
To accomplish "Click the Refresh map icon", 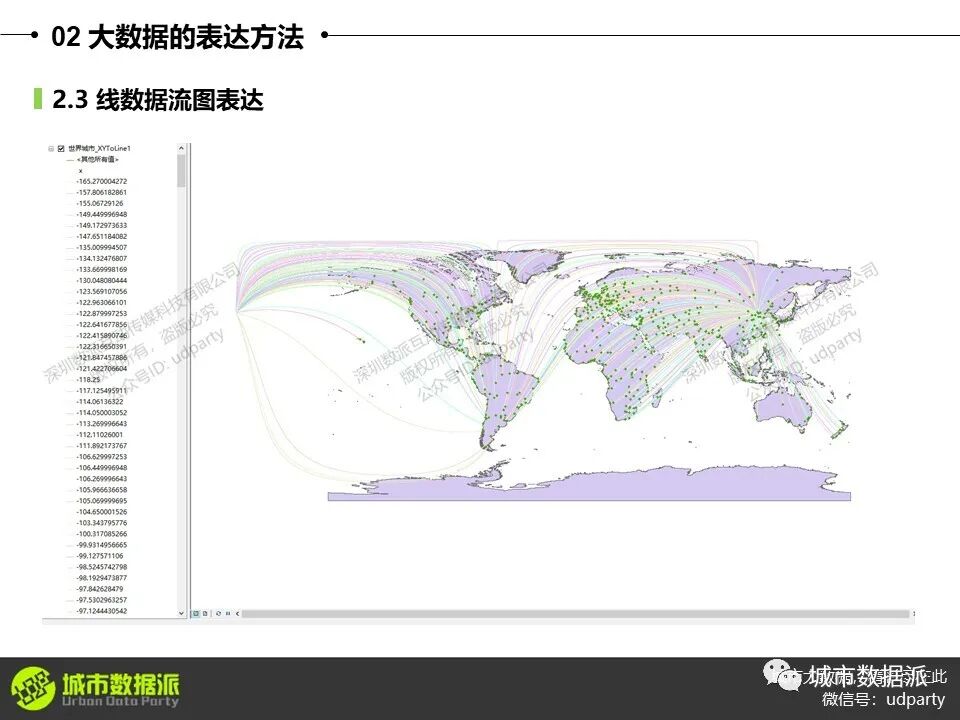I will [x=218, y=613].
